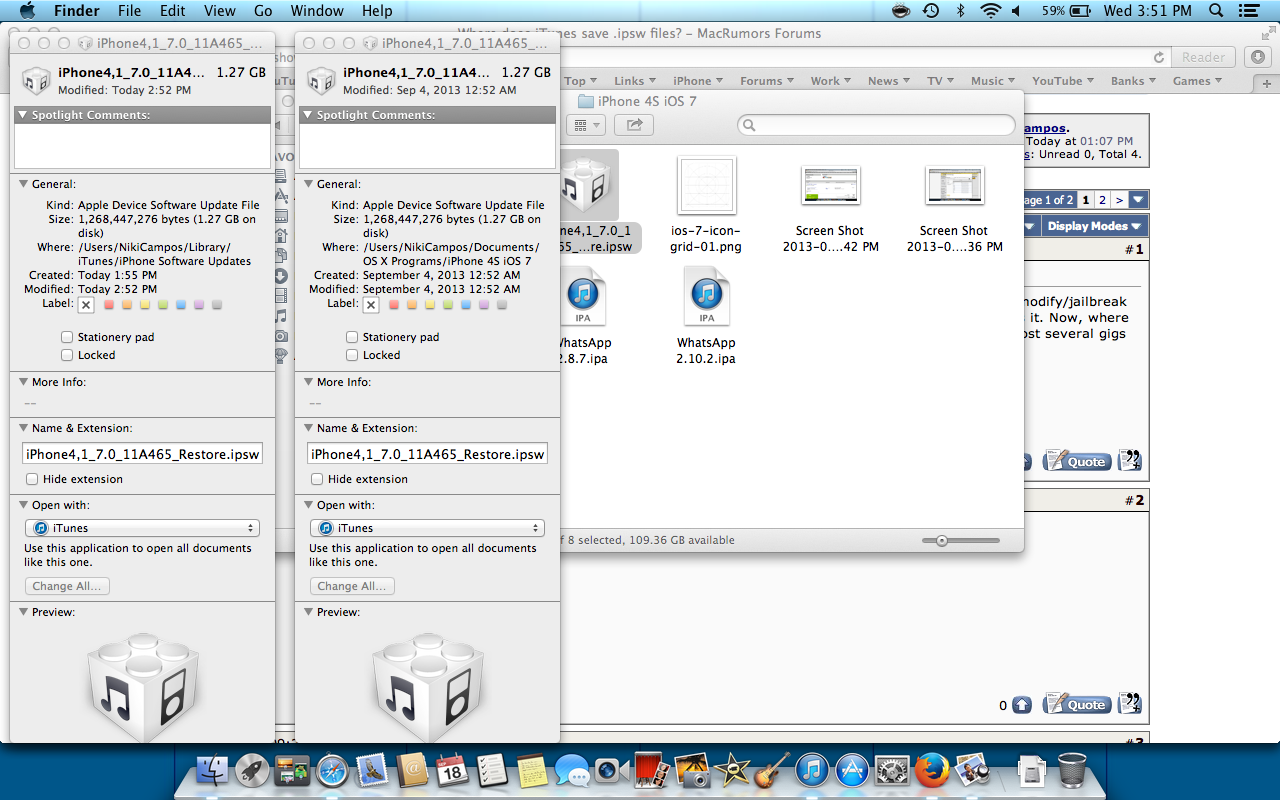1280x800 pixels.
Task: Open Spotlight search in menu bar
Action: pos(1216,11)
